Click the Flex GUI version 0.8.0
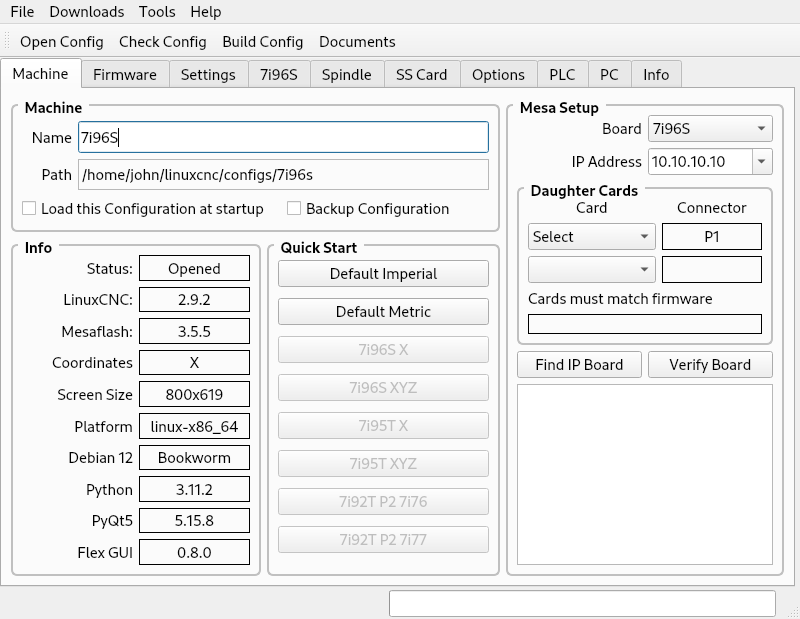The height and width of the screenshot is (619, 800). pos(194,552)
